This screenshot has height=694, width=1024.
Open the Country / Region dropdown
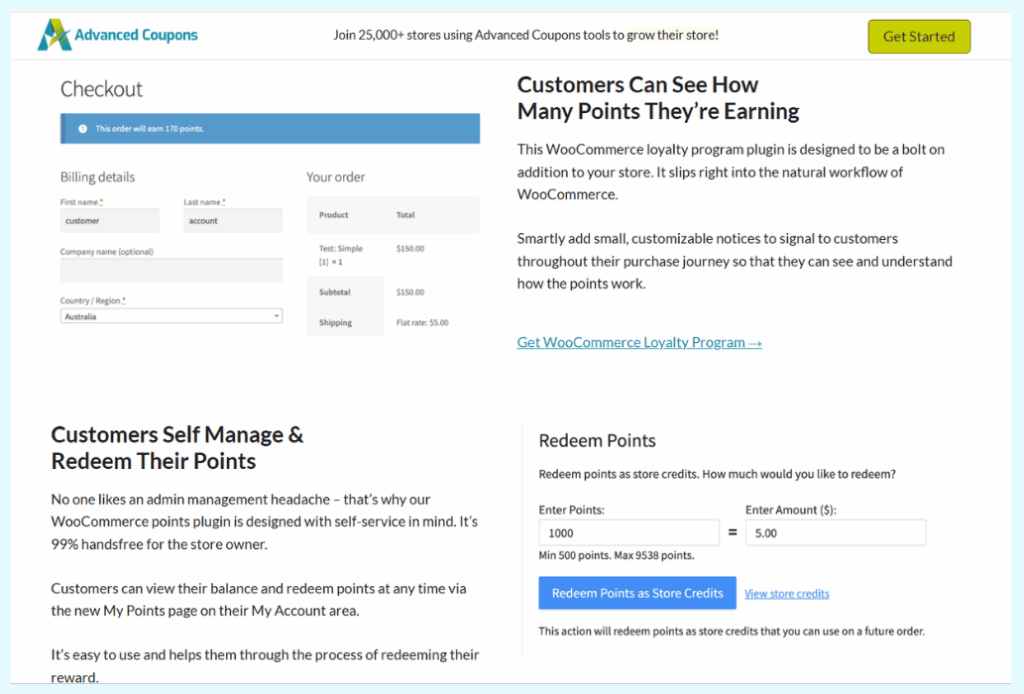170,315
